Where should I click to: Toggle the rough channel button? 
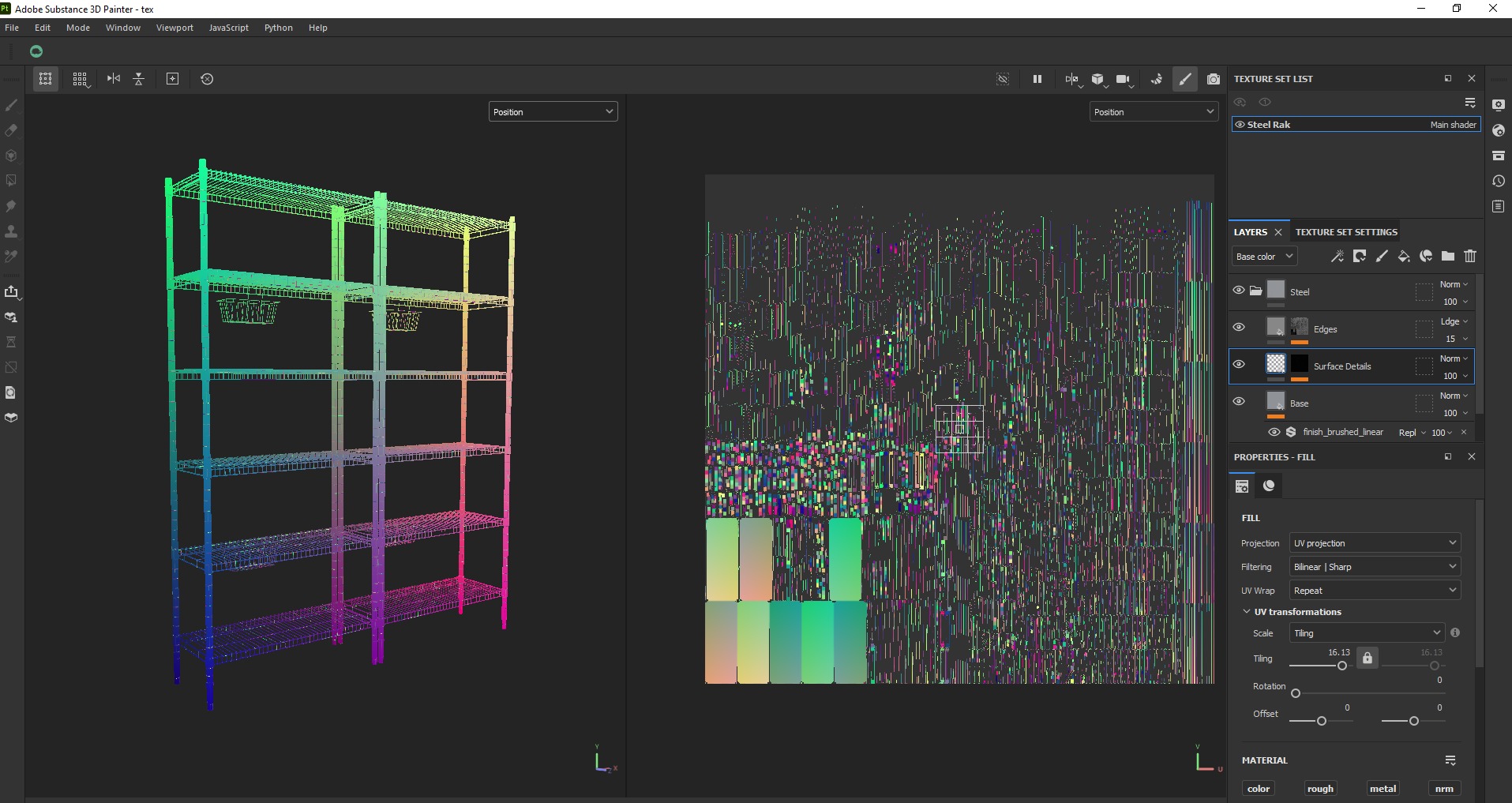coord(1320,789)
